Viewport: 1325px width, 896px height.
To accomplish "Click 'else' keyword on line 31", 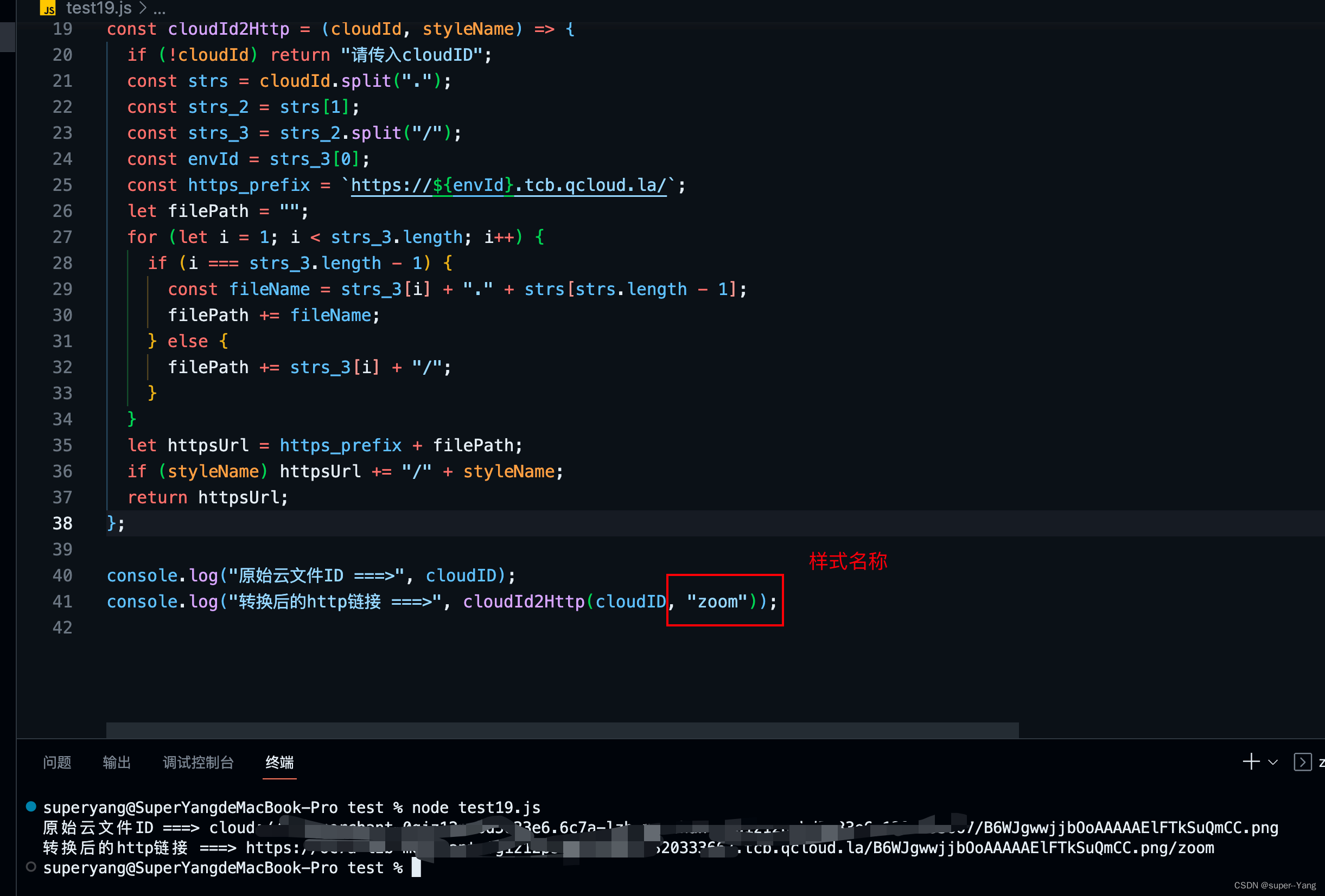I will [x=188, y=341].
